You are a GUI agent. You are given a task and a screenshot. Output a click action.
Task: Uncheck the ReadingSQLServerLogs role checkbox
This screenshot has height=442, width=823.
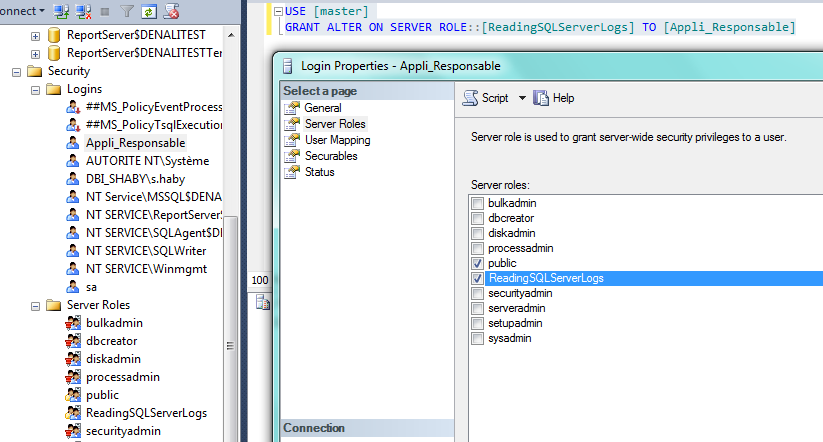pyautogui.click(x=477, y=278)
